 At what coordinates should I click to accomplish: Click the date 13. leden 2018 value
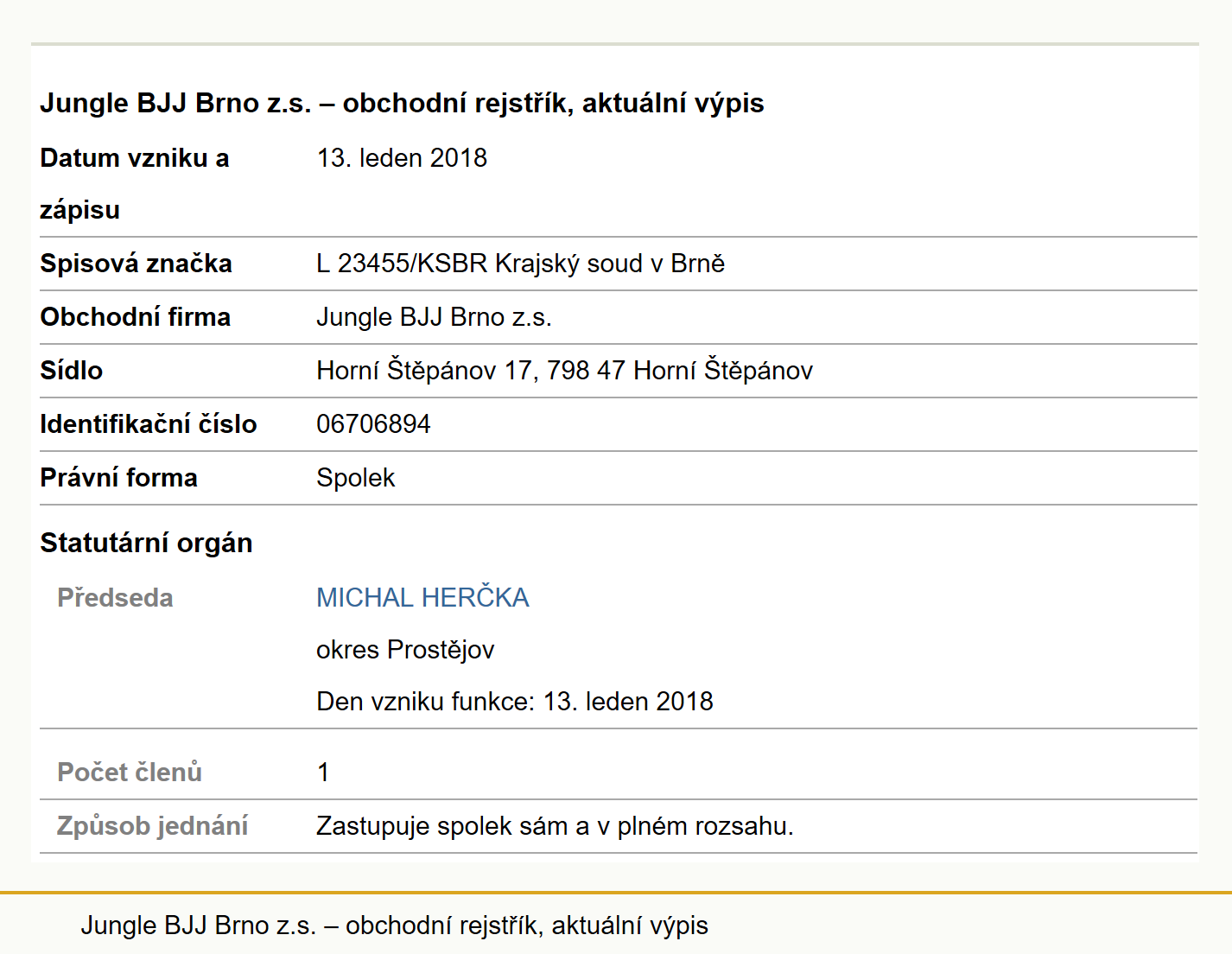point(402,158)
